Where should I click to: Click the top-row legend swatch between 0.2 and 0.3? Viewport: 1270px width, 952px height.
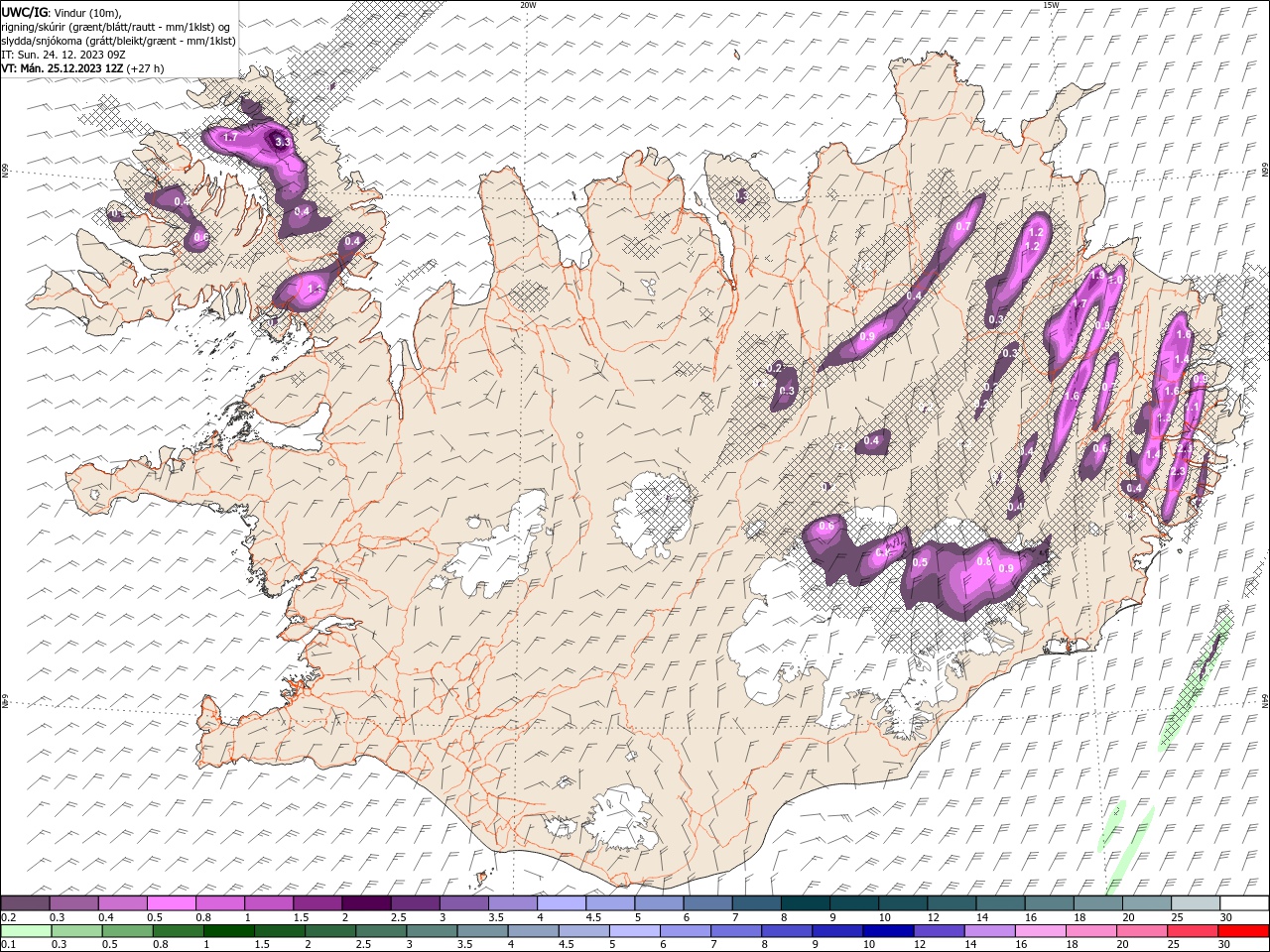pos(25,903)
